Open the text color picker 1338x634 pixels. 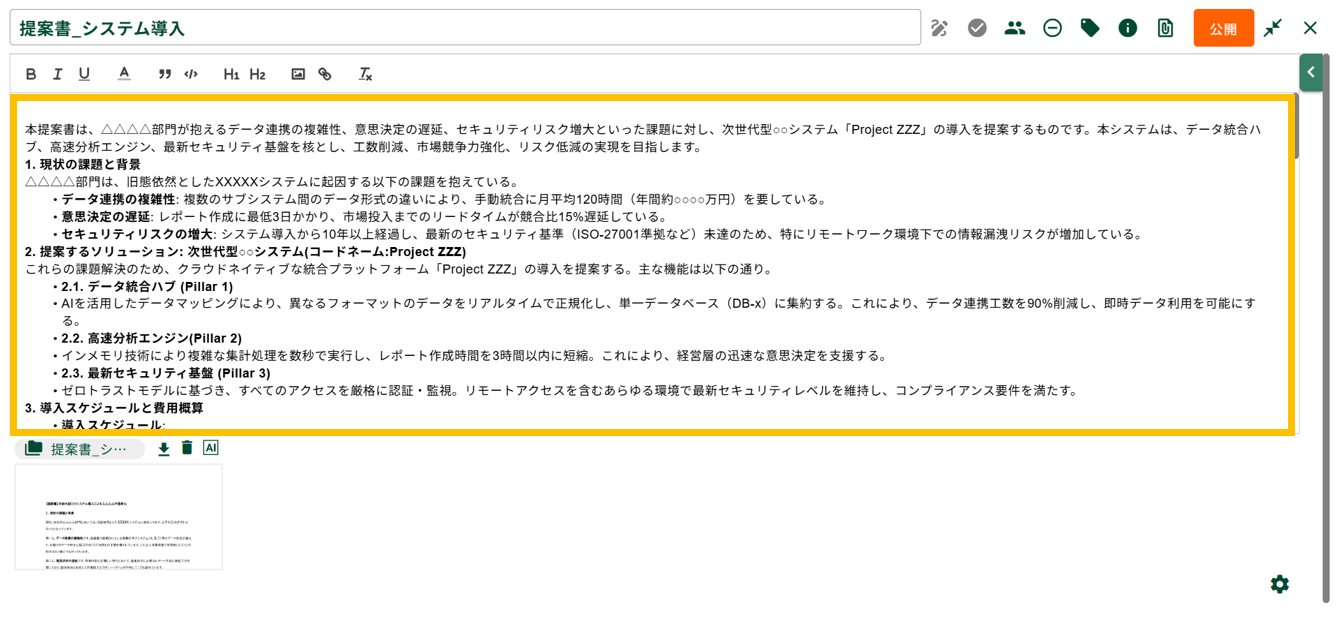[x=124, y=74]
